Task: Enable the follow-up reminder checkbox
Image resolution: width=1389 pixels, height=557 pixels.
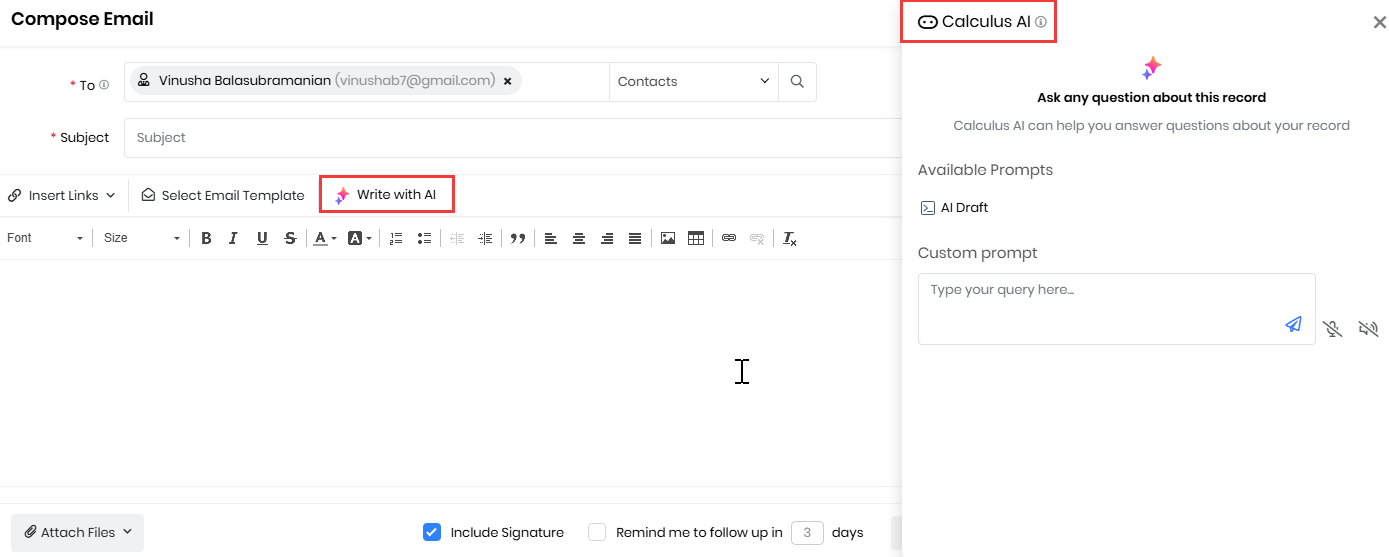Action: (597, 532)
